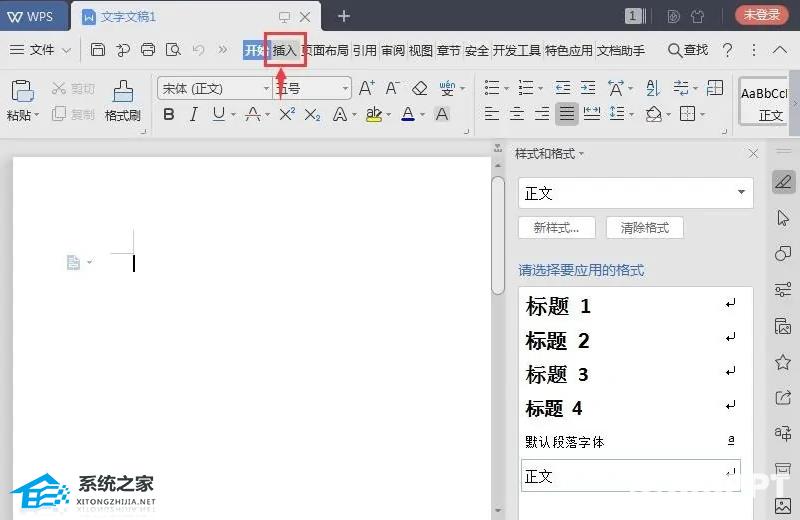800x520 pixels.
Task: Expand the 样式和格式 pane title dropdown
Action: click(x=581, y=154)
